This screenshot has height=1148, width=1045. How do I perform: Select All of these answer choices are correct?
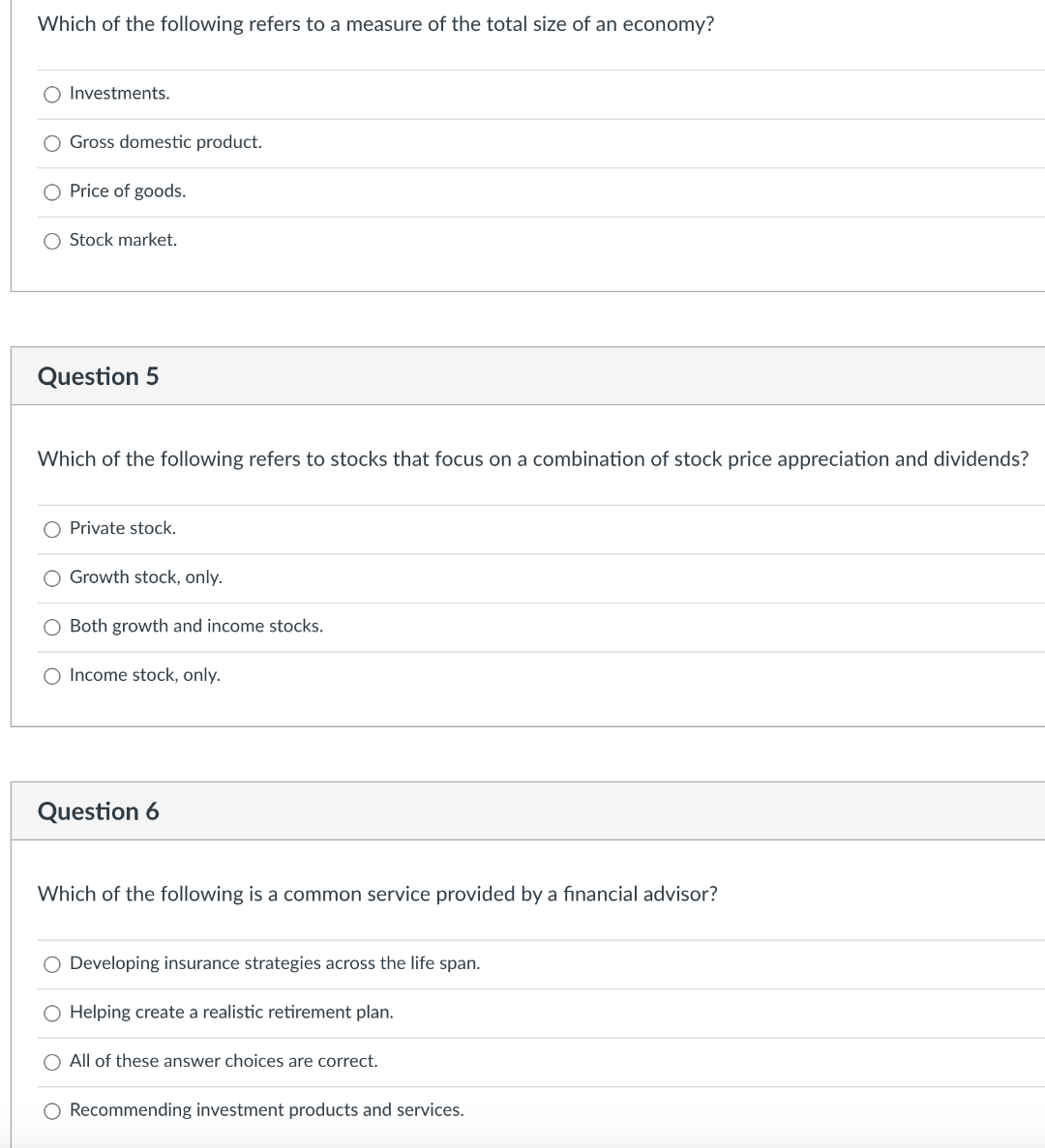pyautogui.click(x=51, y=1061)
